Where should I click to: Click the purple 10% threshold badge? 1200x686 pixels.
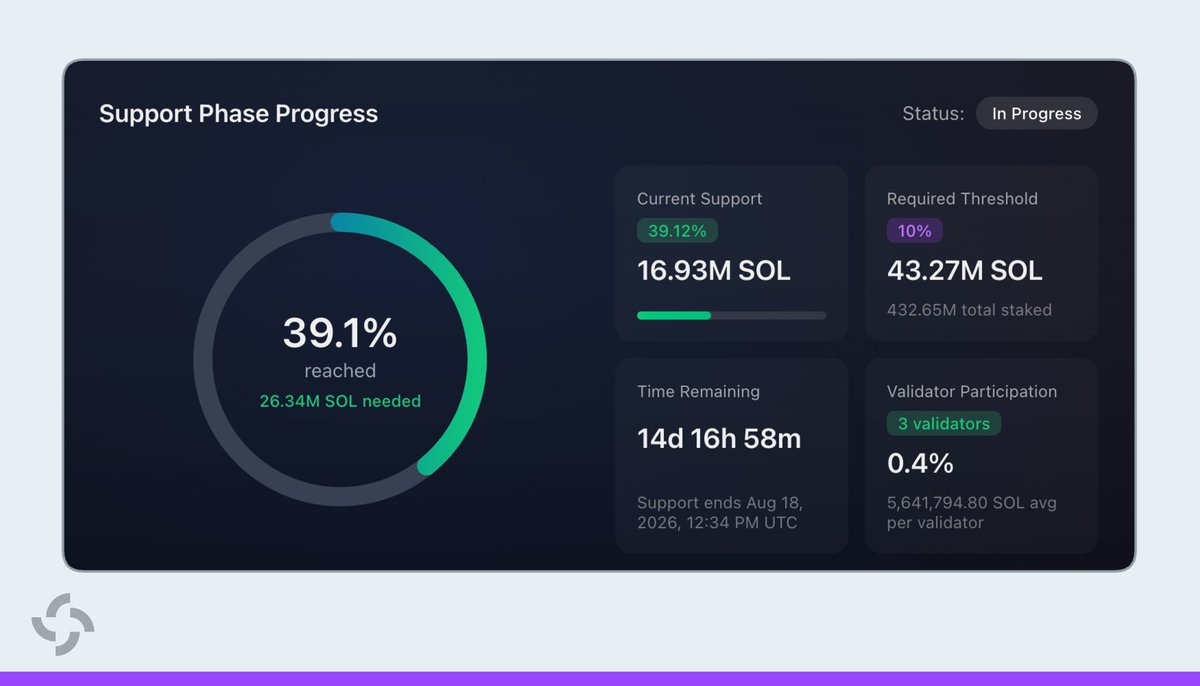pyautogui.click(x=914, y=231)
